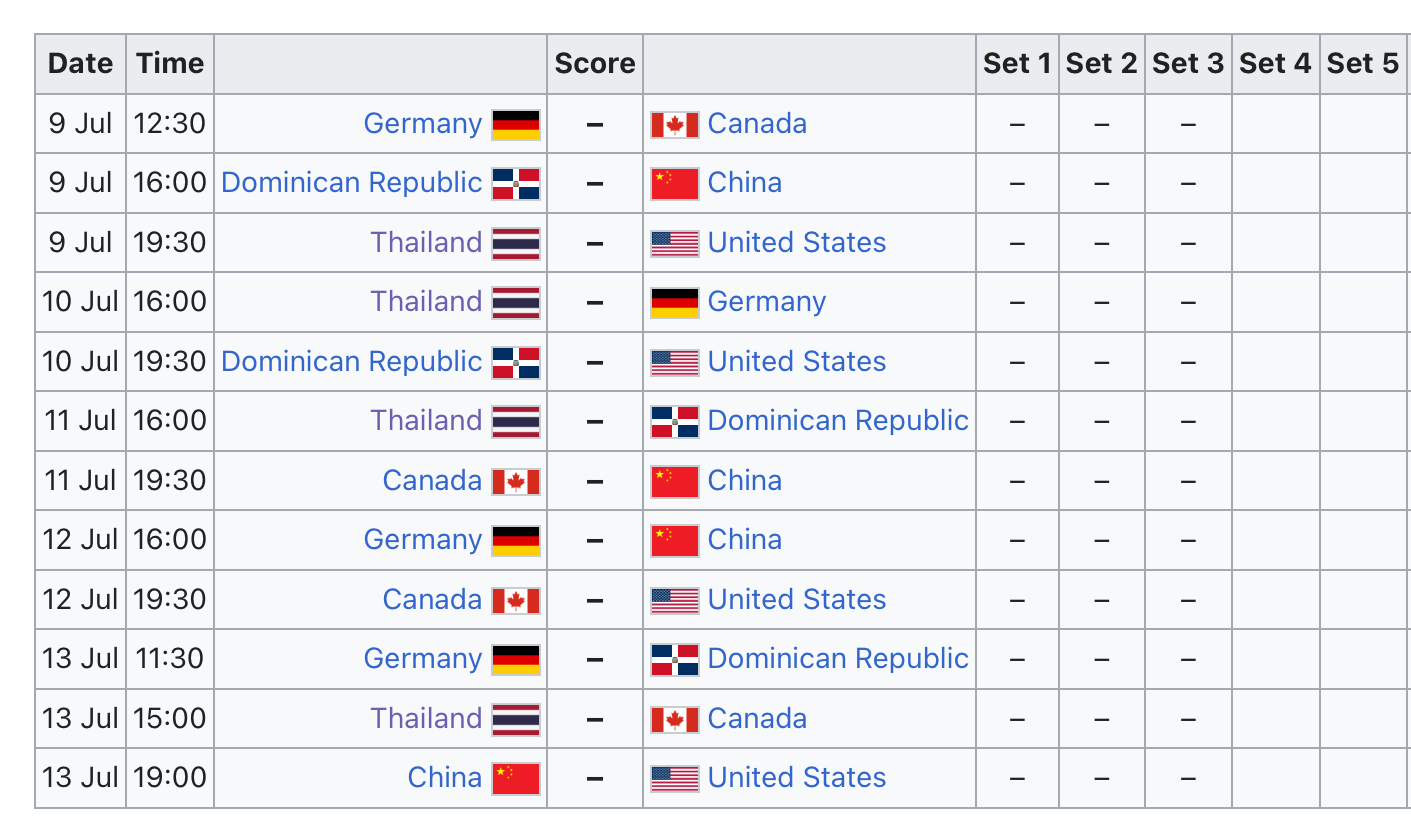Click the United States flag in the 12 Jul 19:30 row
Viewport: 1411px width, 832px height.
pyautogui.click(x=675, y=600)
